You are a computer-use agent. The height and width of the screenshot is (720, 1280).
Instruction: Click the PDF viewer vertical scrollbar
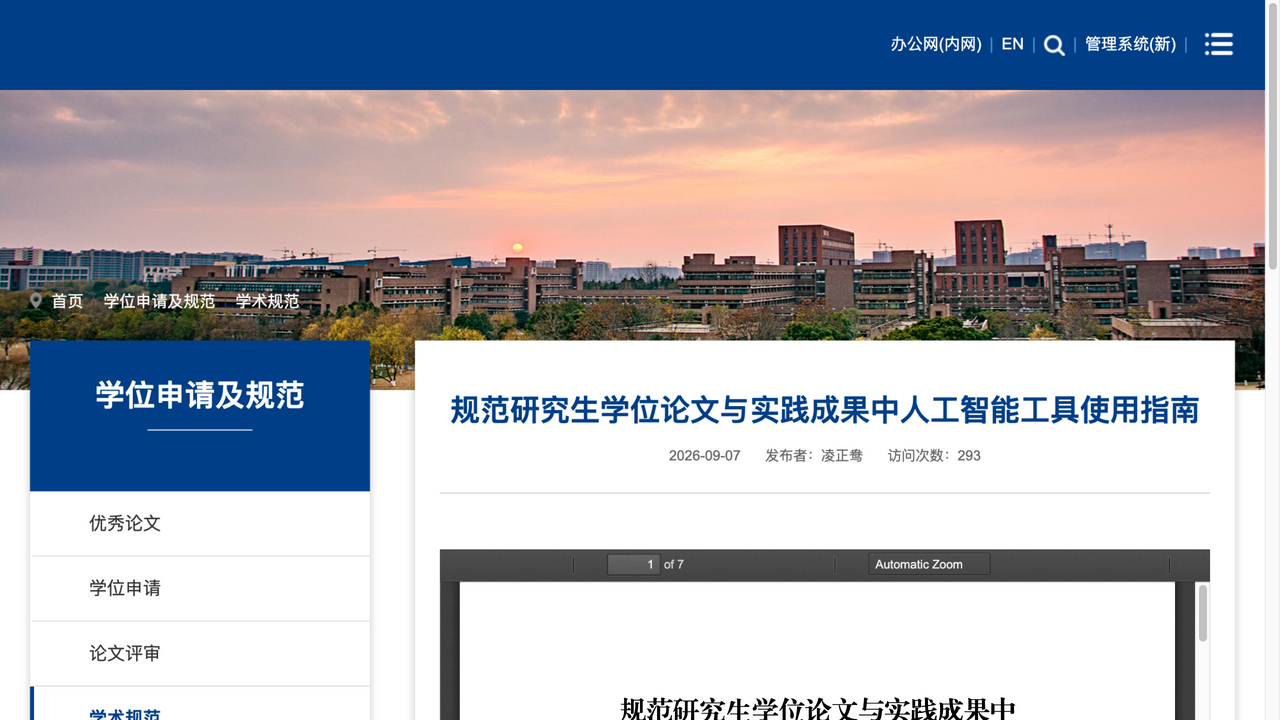(1203, 613)
